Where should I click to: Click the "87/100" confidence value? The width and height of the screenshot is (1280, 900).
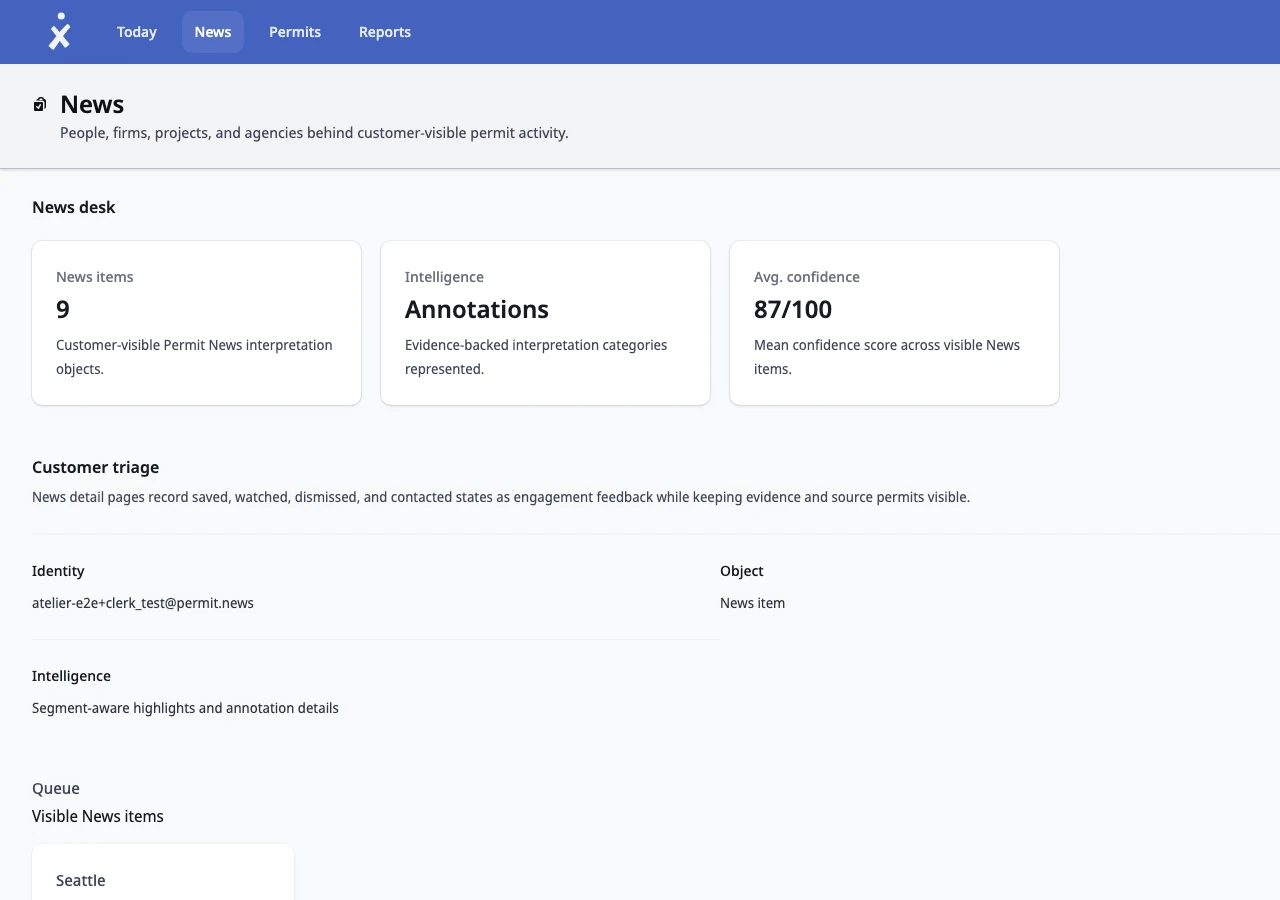[x=793, y=309]
